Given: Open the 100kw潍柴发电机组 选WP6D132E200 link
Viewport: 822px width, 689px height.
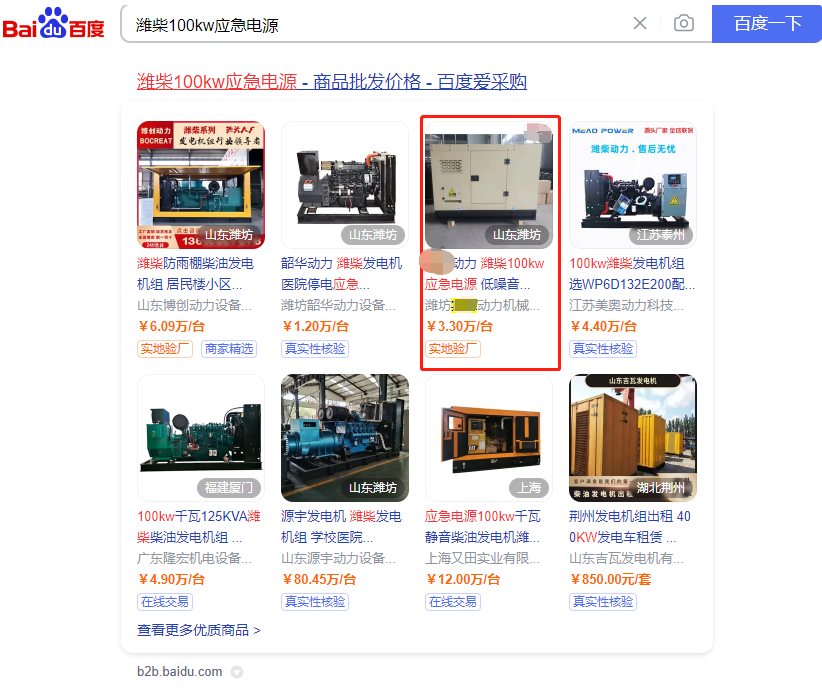Looking at the screenshot, I should click(632, 274).
